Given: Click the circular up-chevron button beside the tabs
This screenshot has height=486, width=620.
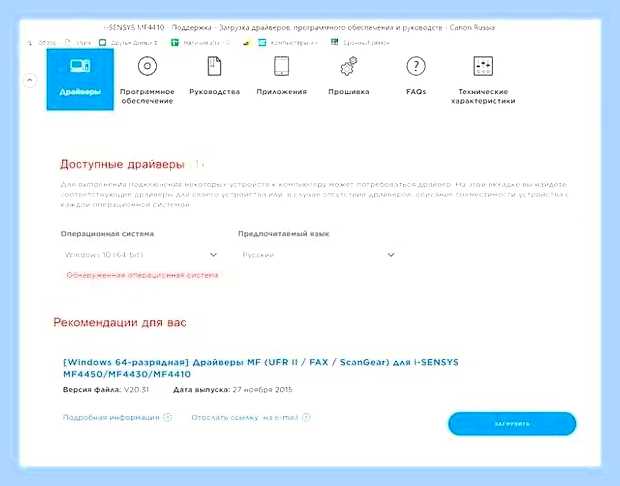Looking at the screenshot, I should pyautogui.click(x=30, y=81).
